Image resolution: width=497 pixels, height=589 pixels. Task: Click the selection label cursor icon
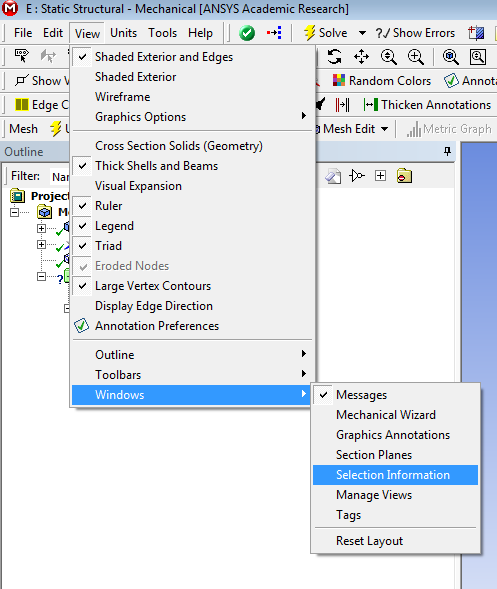(21, 56)
